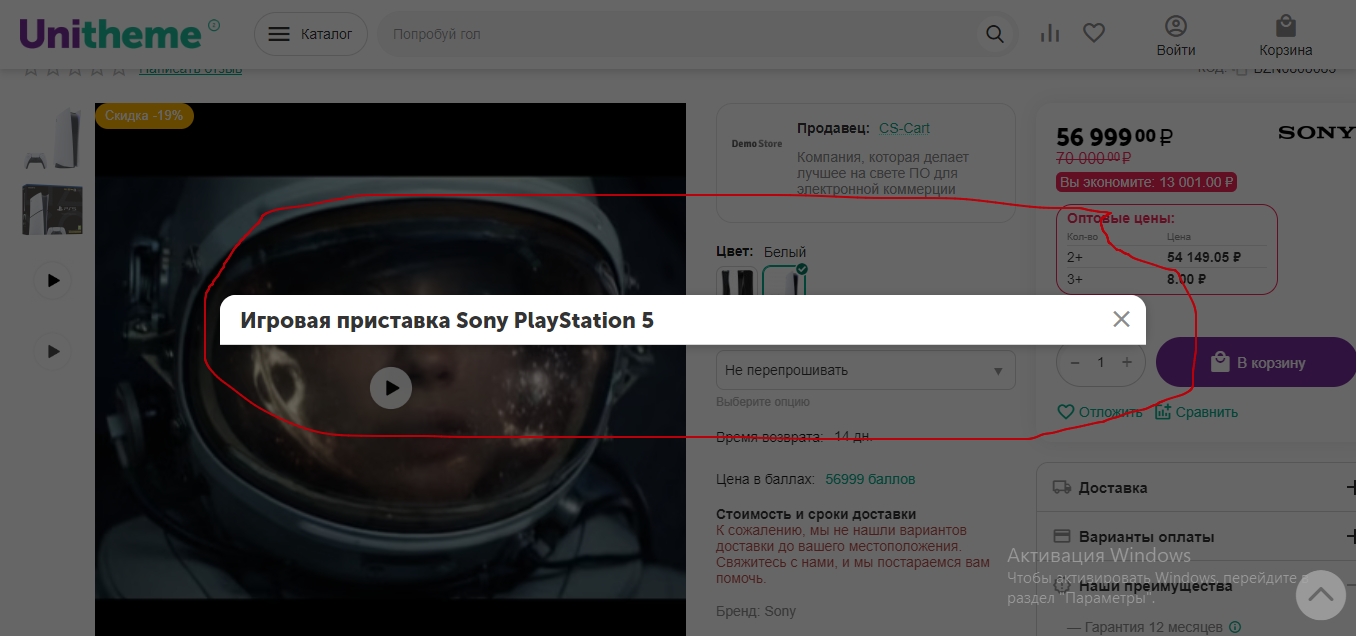1357x636 pixels.
Task: Select the second video thumbnail play button
Action: (53, 351)
